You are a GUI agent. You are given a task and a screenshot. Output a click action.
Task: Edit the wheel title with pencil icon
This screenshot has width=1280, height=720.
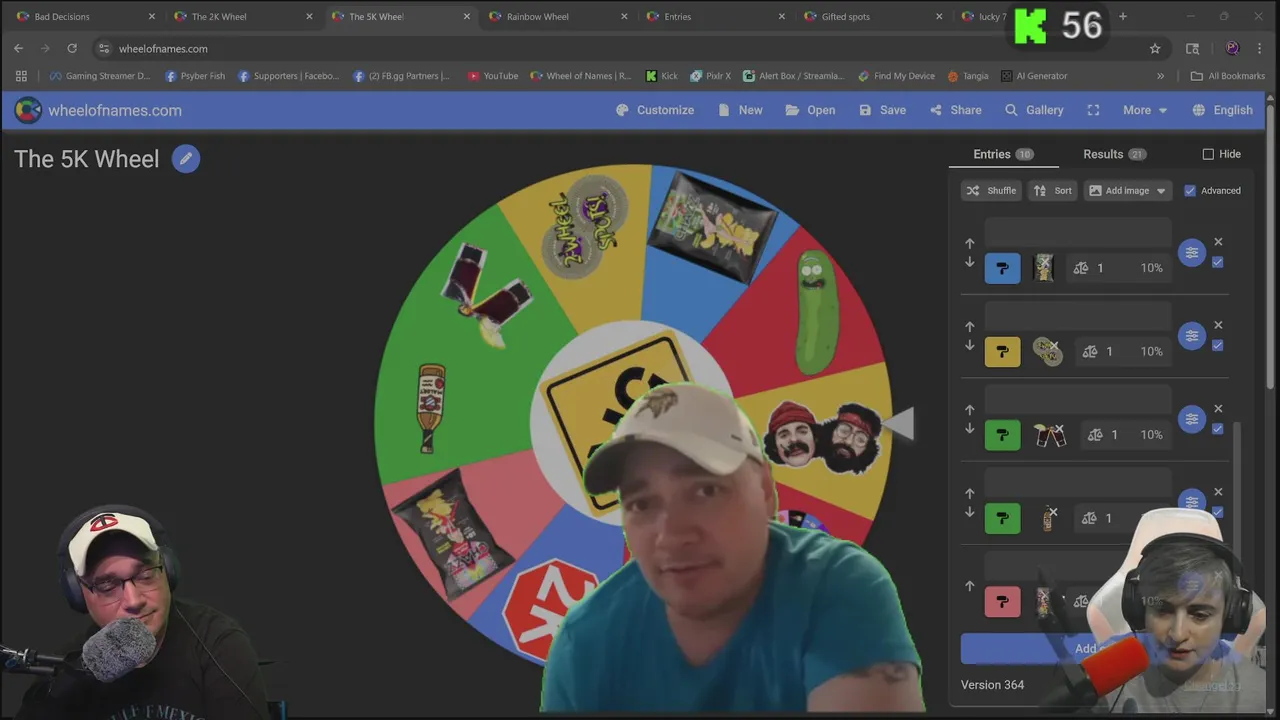pos(185,159)
